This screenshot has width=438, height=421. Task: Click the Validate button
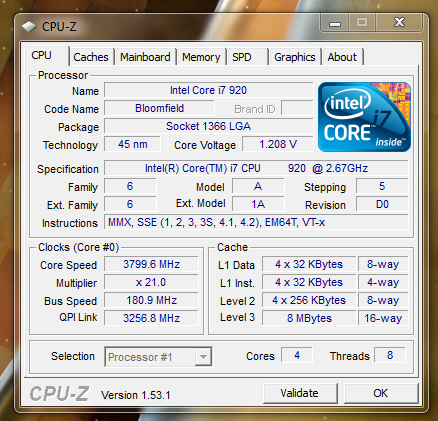[300, 393]
